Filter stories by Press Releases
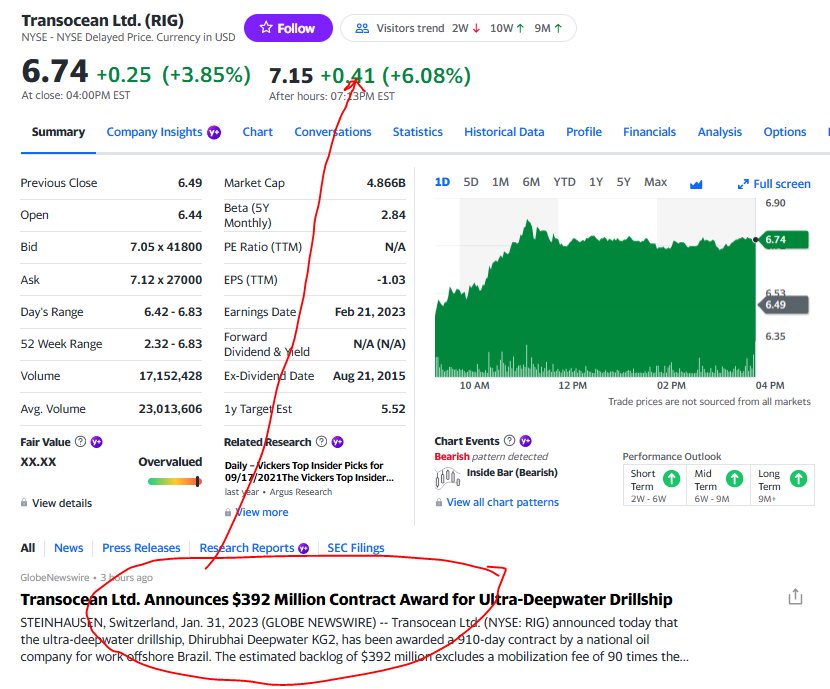The width and height of the screenshot is (830, 689). pyautogui.click(x=141, y=548)
